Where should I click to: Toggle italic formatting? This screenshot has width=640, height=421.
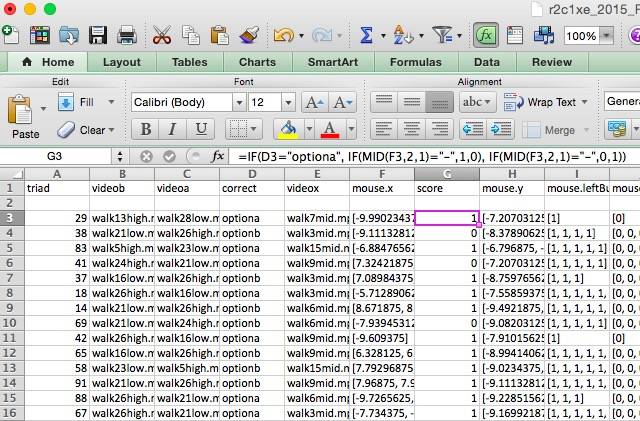click(x=173, y=130)
